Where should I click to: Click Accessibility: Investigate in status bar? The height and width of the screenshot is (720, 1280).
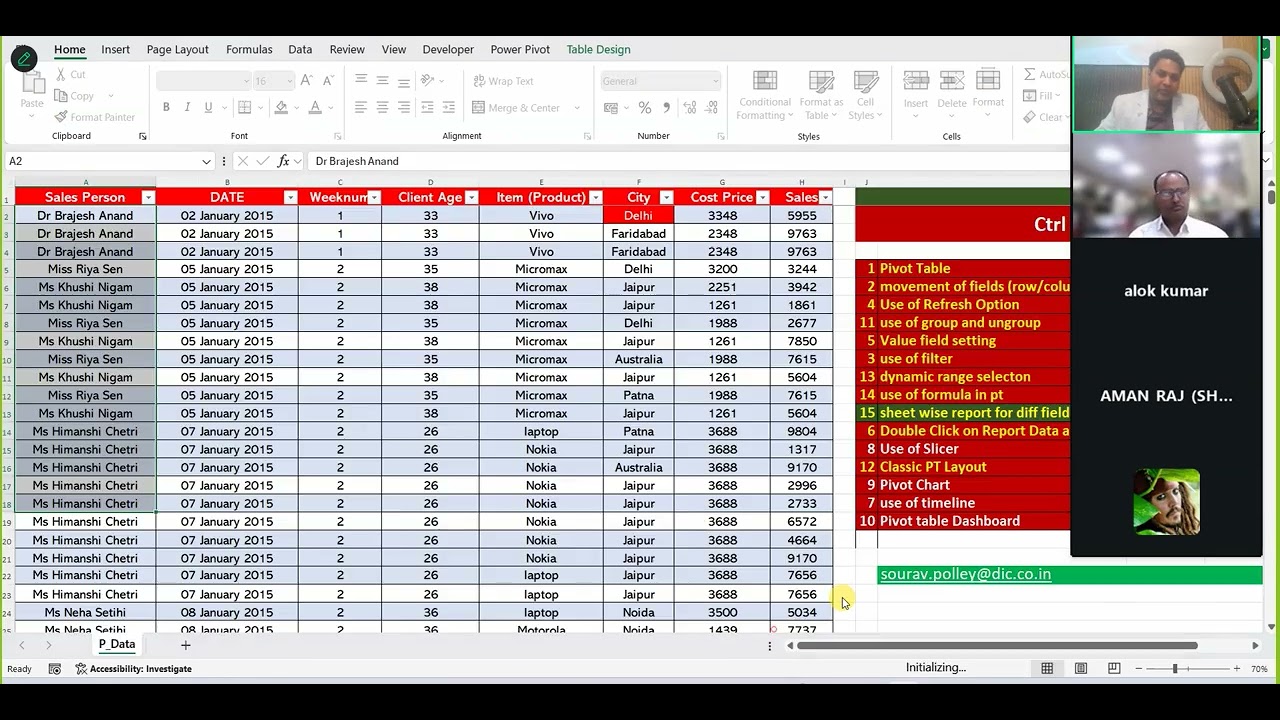134,669
